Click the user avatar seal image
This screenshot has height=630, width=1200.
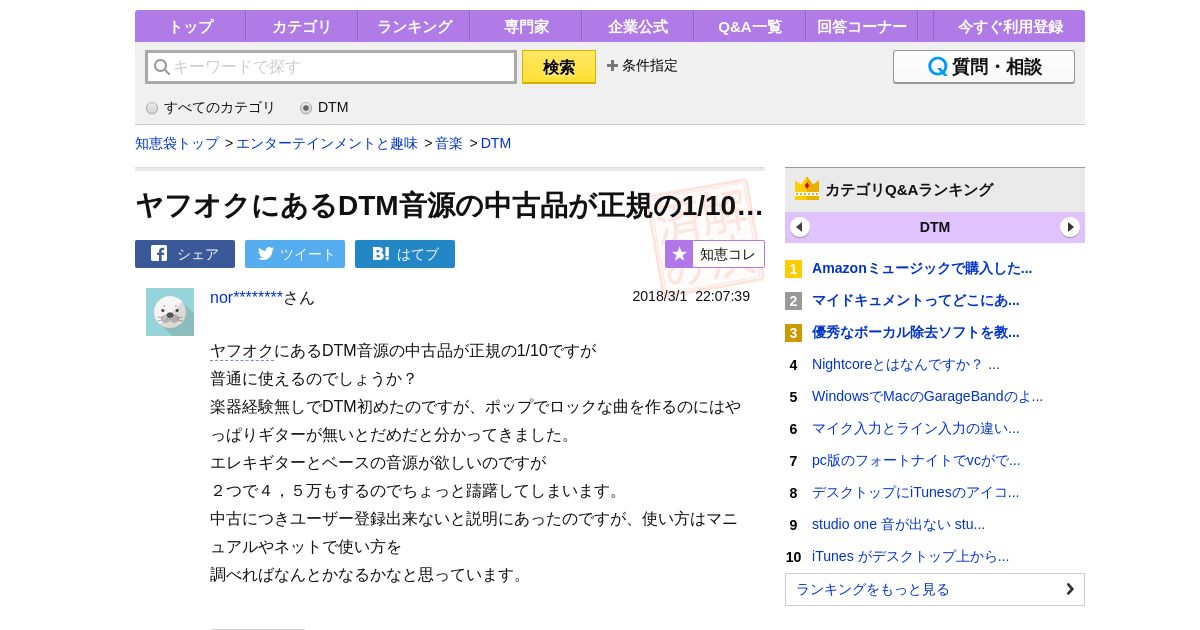click(x=170, y=312)
